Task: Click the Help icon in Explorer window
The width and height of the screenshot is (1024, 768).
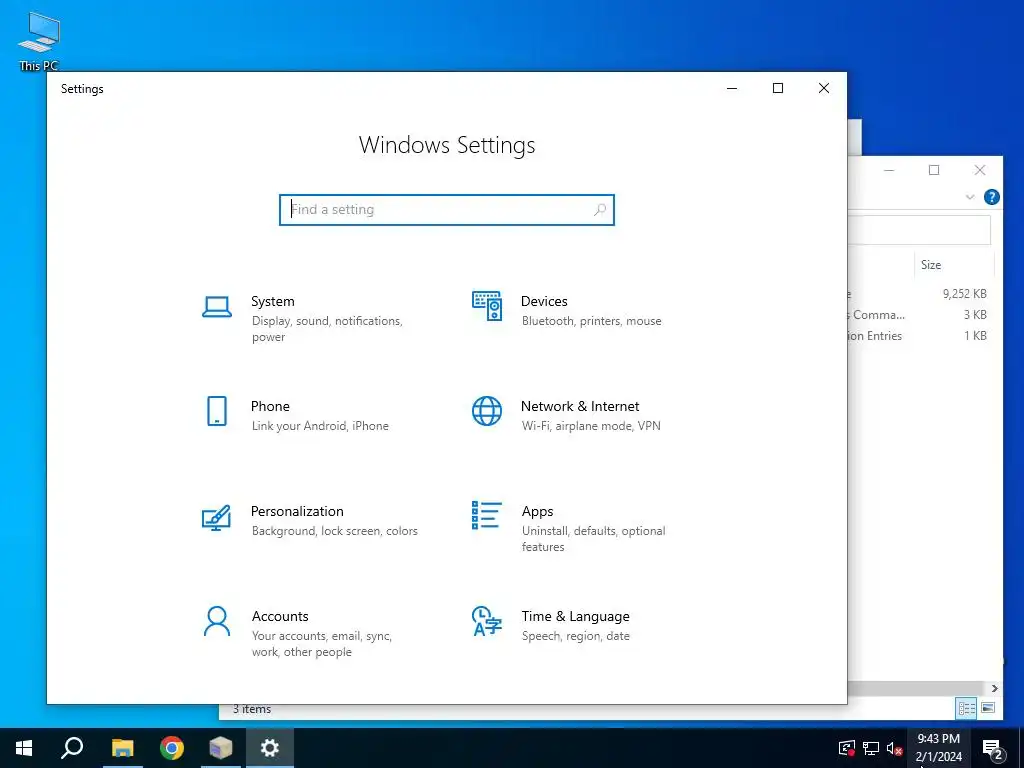Action: 991,197
